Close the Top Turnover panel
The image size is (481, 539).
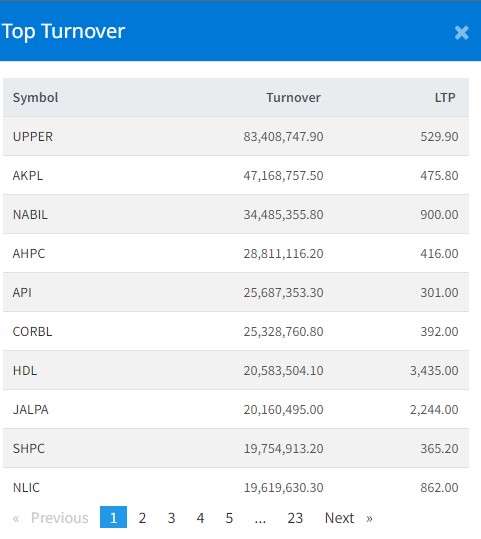(x=461, y=33)
